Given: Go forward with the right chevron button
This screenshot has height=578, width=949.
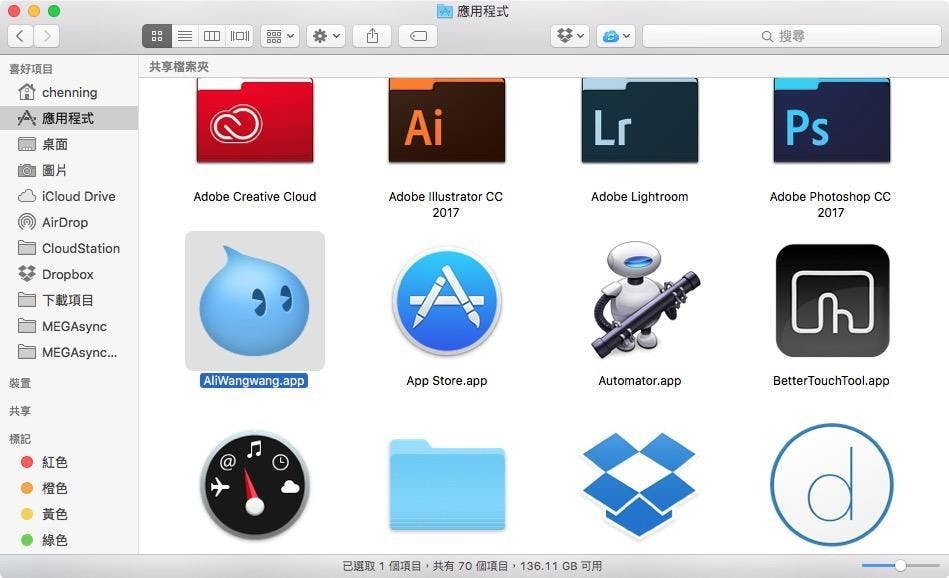Looking at the screenshot, I should coord(47,36).
